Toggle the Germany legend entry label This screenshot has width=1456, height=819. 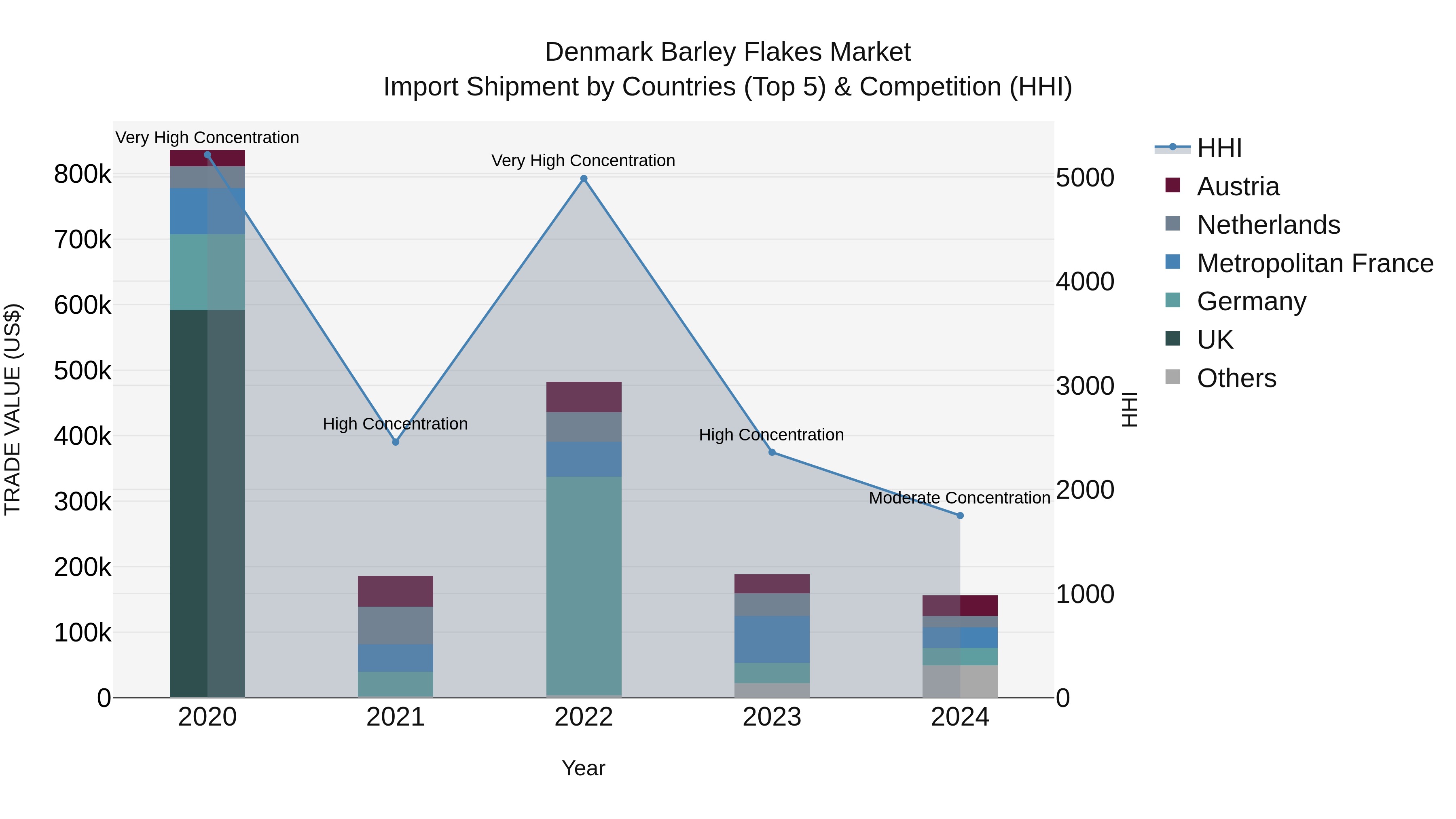[1251, 301]
